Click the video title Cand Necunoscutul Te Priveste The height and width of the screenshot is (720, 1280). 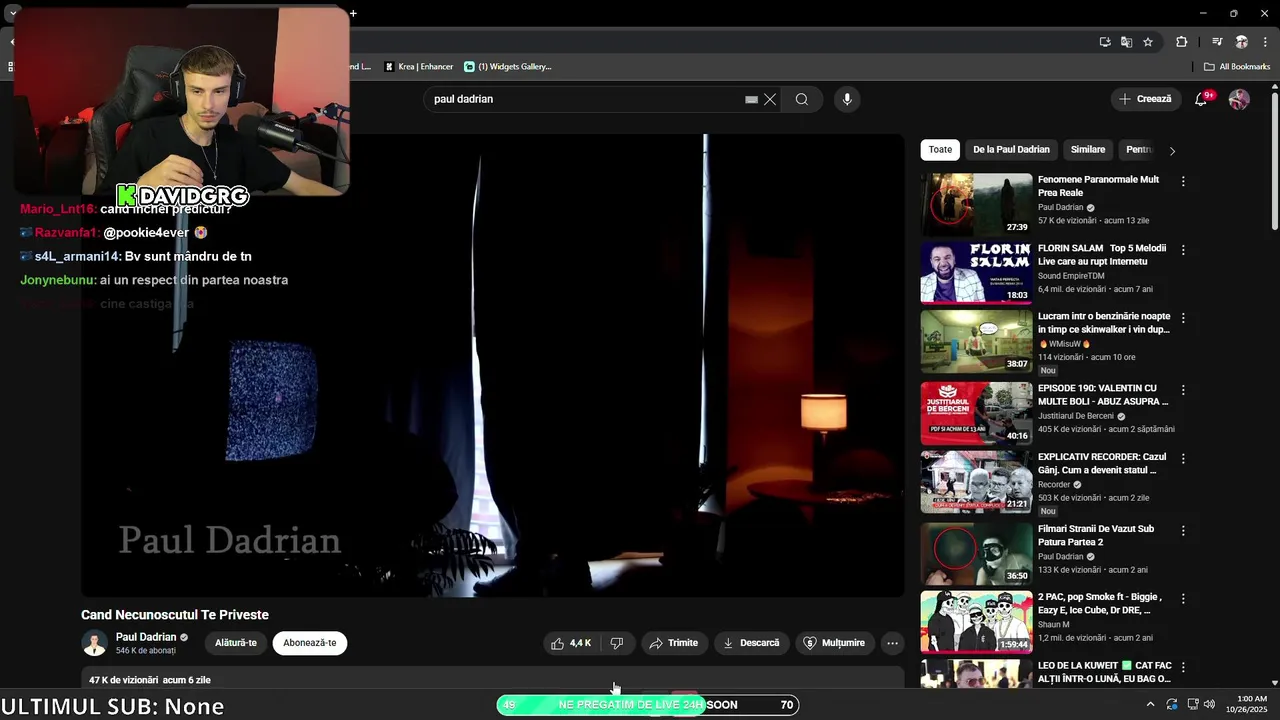(x=175, y=615)
